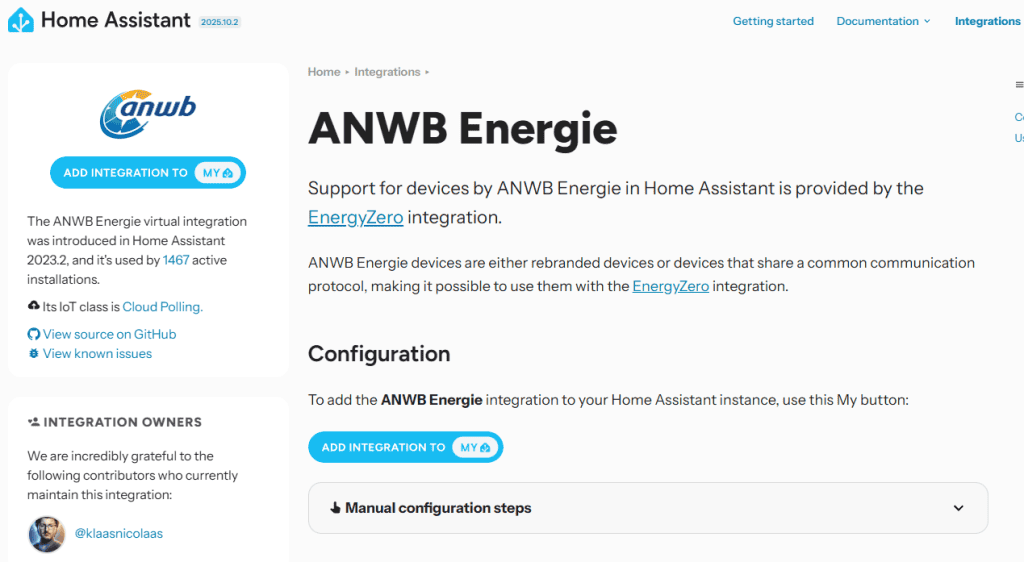Viewport: 1024px width, 562px height.
Task: Click the Home Assistant logo icon
Action: [x=21, y=20]
